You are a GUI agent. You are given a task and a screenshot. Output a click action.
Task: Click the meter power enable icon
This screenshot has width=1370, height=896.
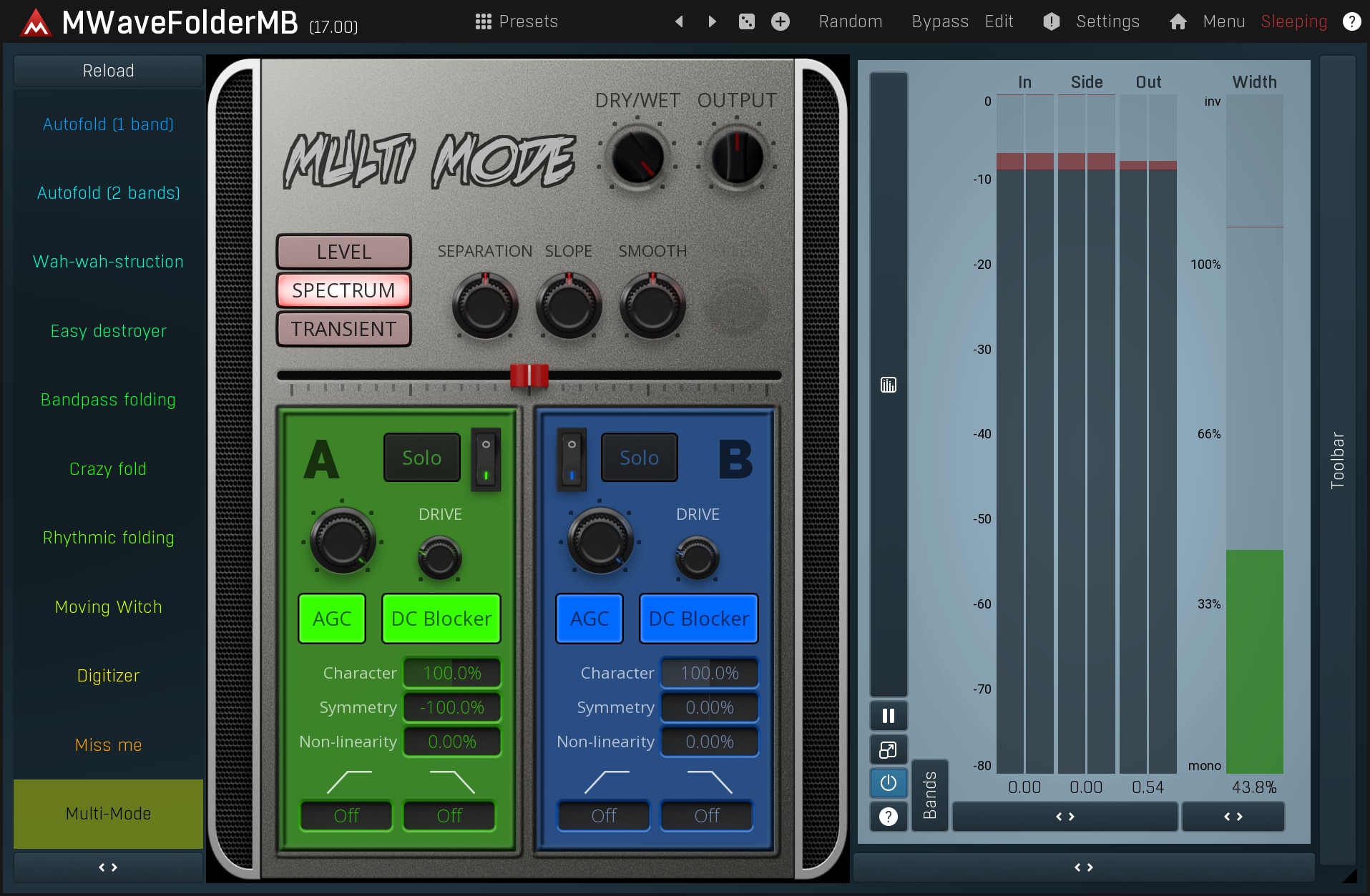click(x=888, y=783)
